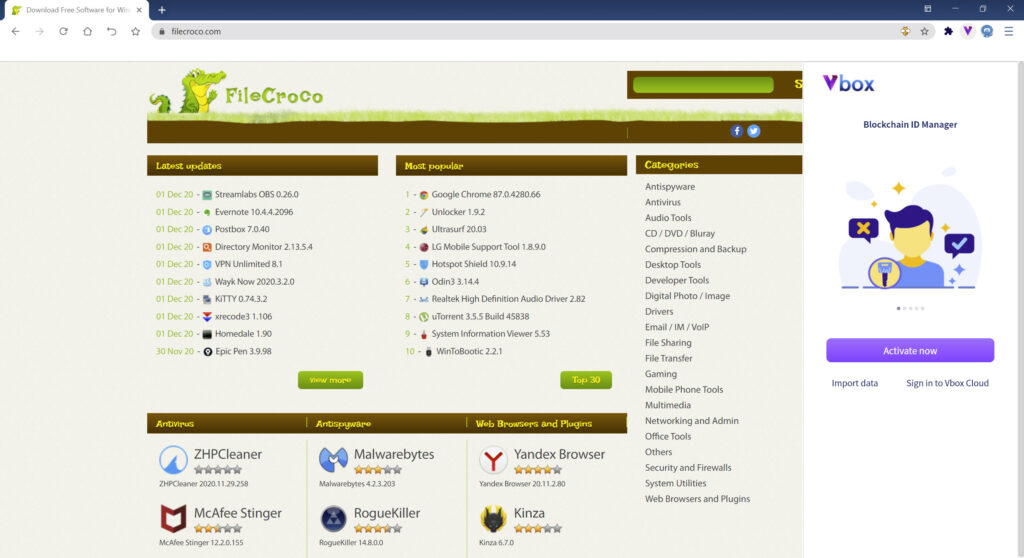Click the undo arrow in the toolbar
This screenshot has height=558, width=1024.
tap(111, 31)
